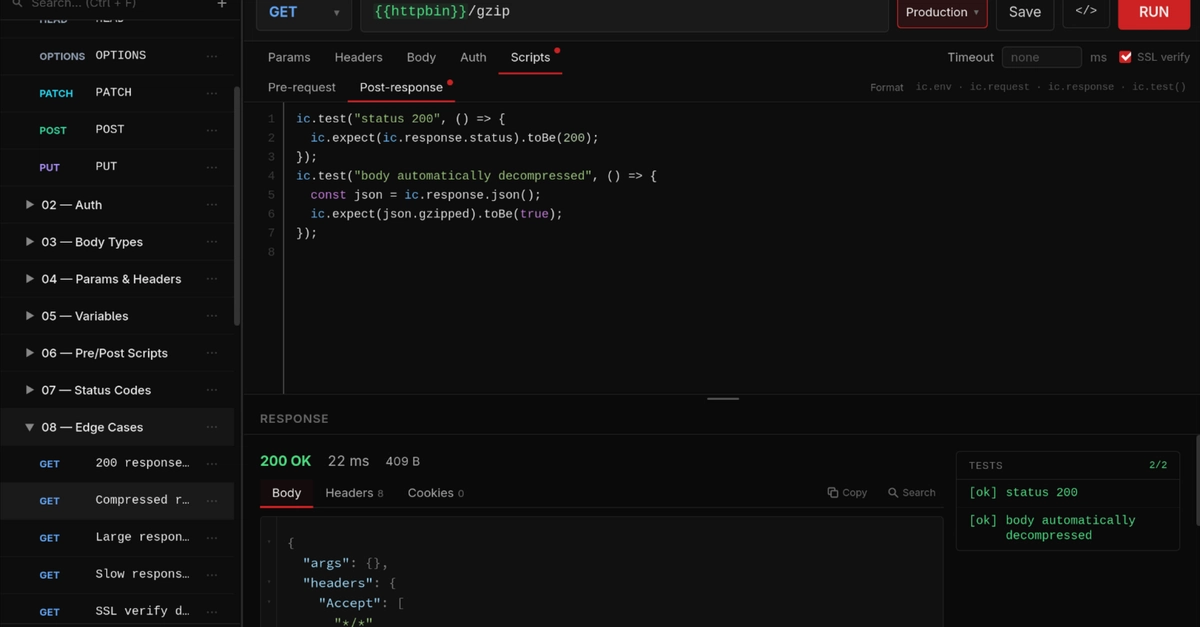Switch to the request Body tab
The width and height of the screenshot is (1200, 627).
(421, 57)
